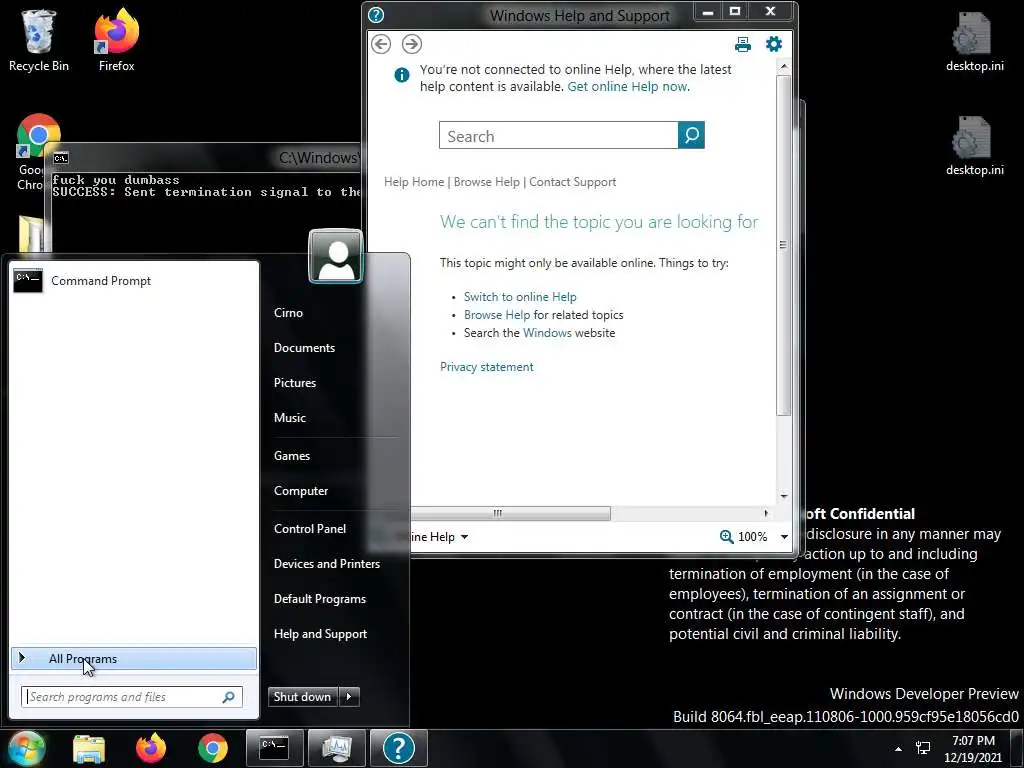Screen dimensions: 1024x768
Task: Open the Help options gear icon
Action: (774, 44)
